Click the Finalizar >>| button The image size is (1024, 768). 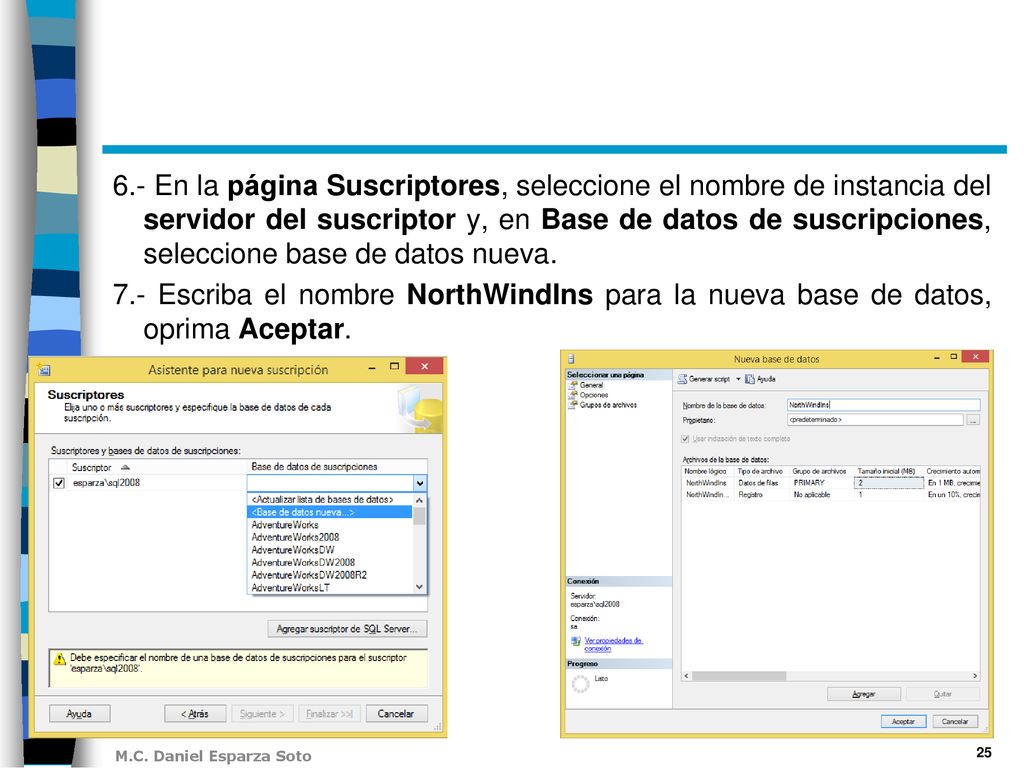[329, 714]
